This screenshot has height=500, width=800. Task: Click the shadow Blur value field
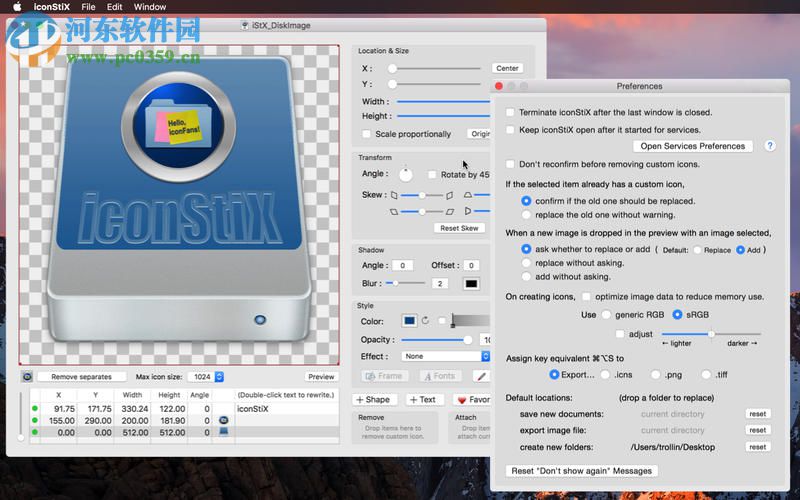(x=440, y=284)
